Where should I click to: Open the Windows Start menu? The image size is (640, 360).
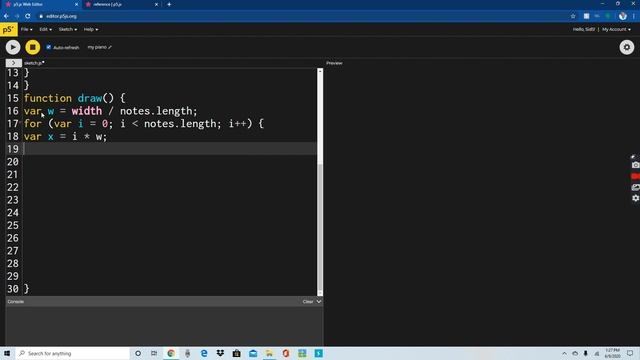[7, 353]
